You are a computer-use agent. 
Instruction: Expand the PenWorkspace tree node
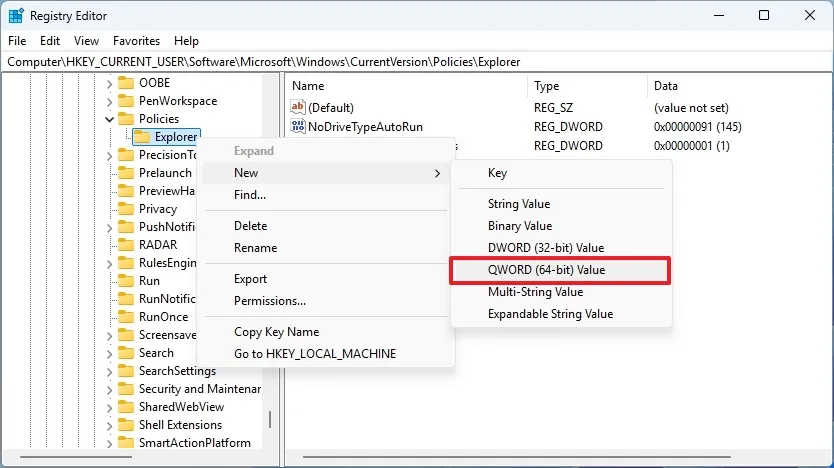pyautogui.click(x=109, y=101)
